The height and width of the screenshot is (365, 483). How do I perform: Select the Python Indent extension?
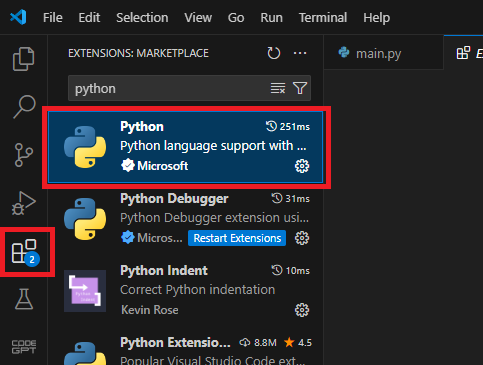(x=186, y=291)
